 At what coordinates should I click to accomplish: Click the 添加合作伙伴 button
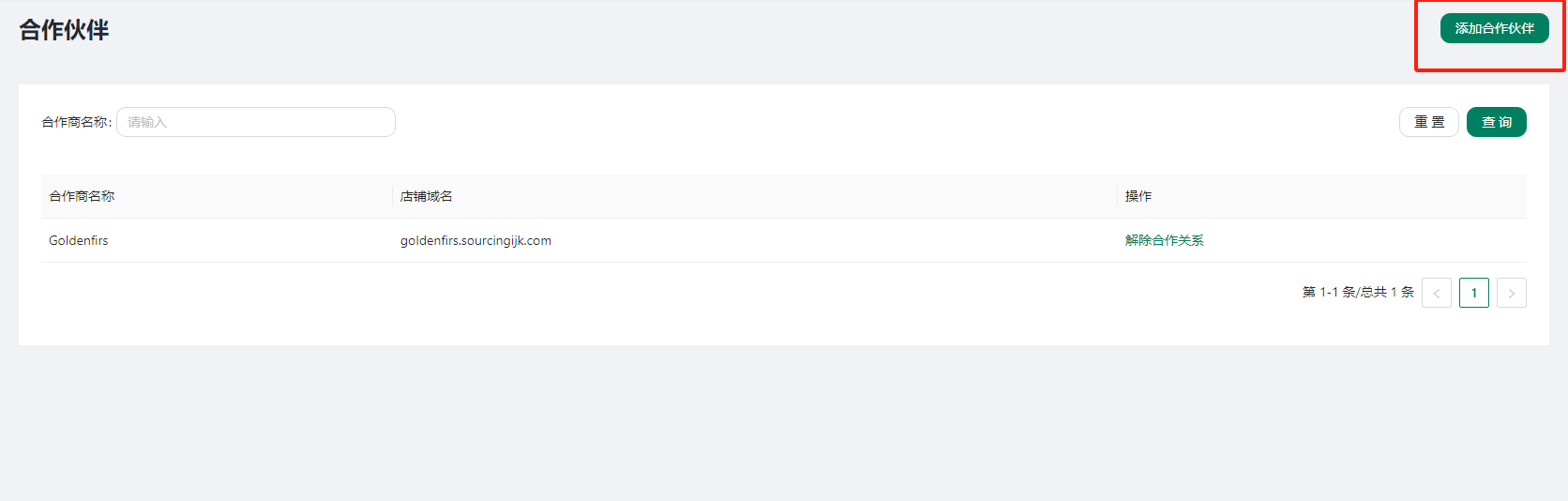pyautogui.click(x=1494, y=29)
